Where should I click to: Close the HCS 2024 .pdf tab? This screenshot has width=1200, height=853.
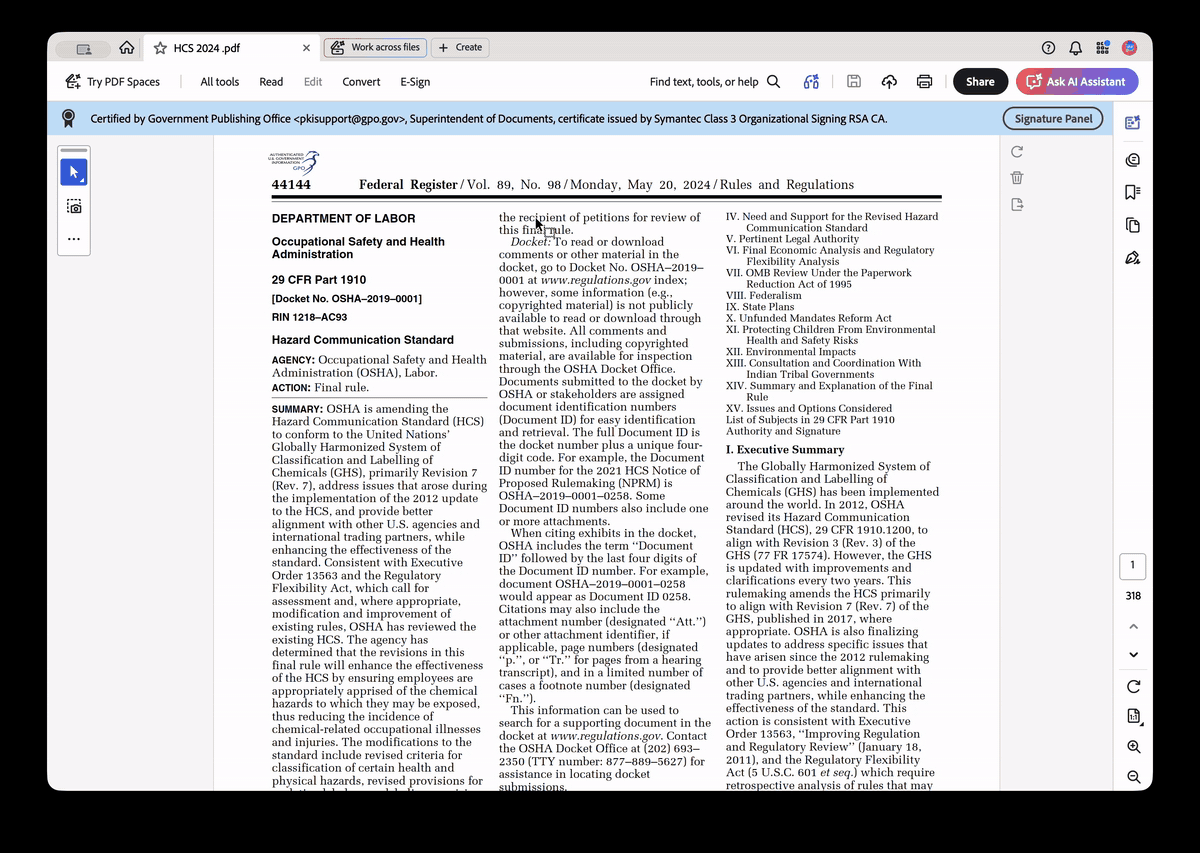[x=307, y=48]
